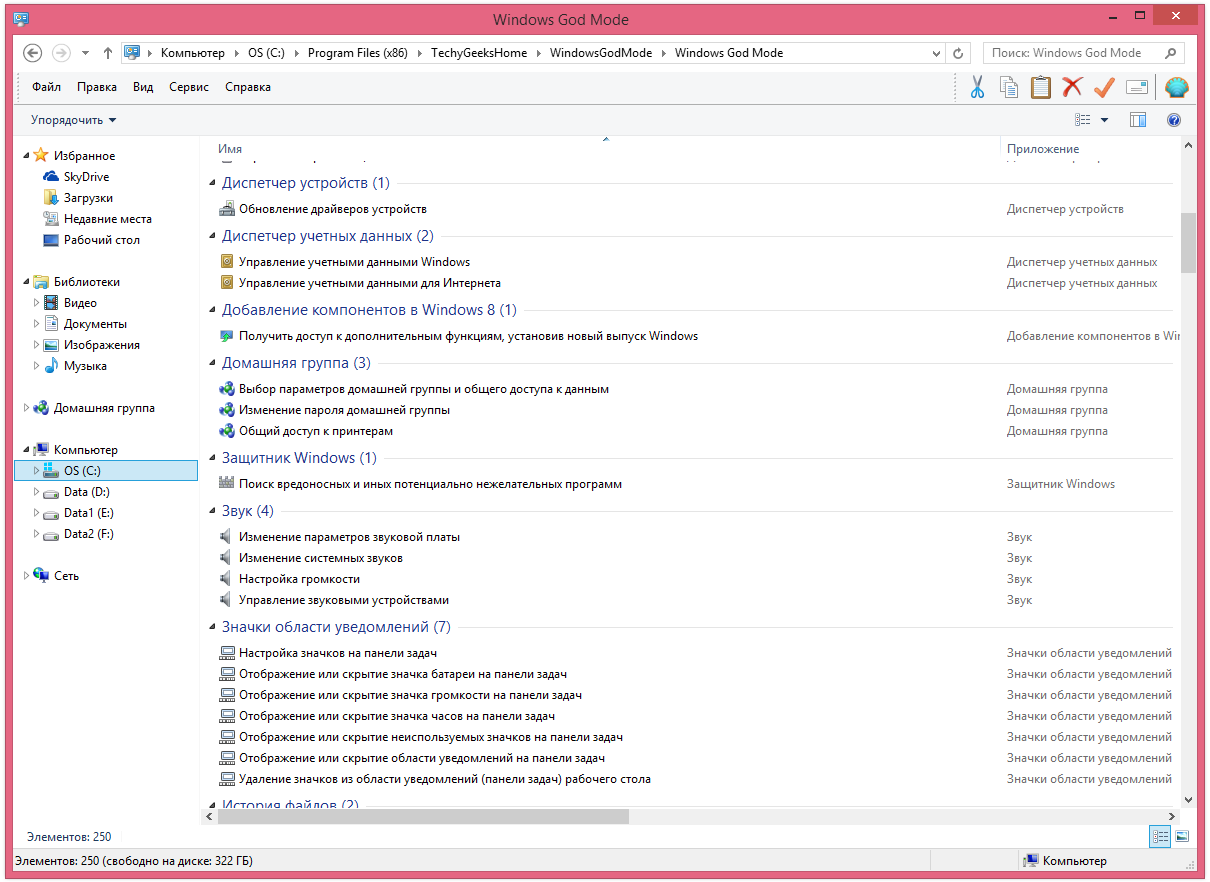The width and height of the screenshot is (1210, 882).
Task: Open the Справка menu
Action: pos(248,87)
